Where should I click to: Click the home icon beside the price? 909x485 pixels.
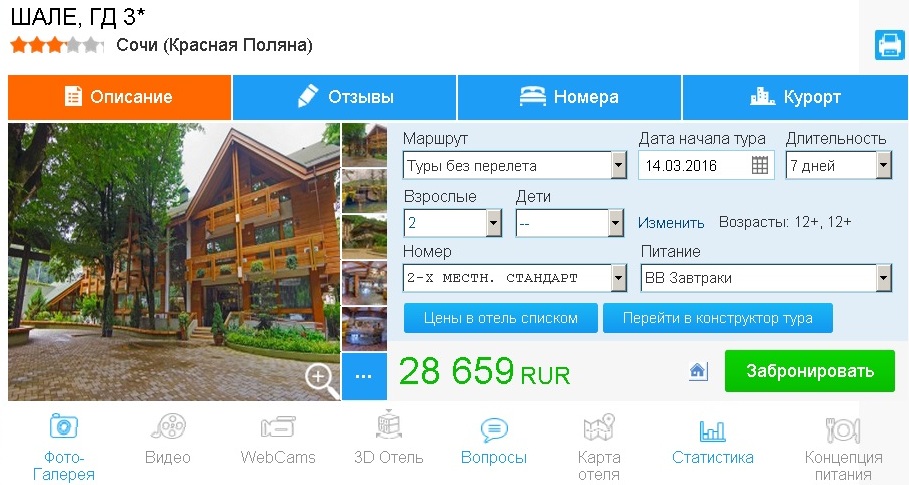point(698,371)
